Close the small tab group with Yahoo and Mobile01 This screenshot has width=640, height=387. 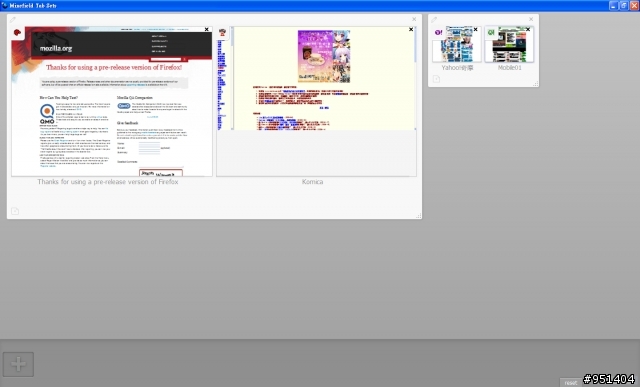coord(531,19)
